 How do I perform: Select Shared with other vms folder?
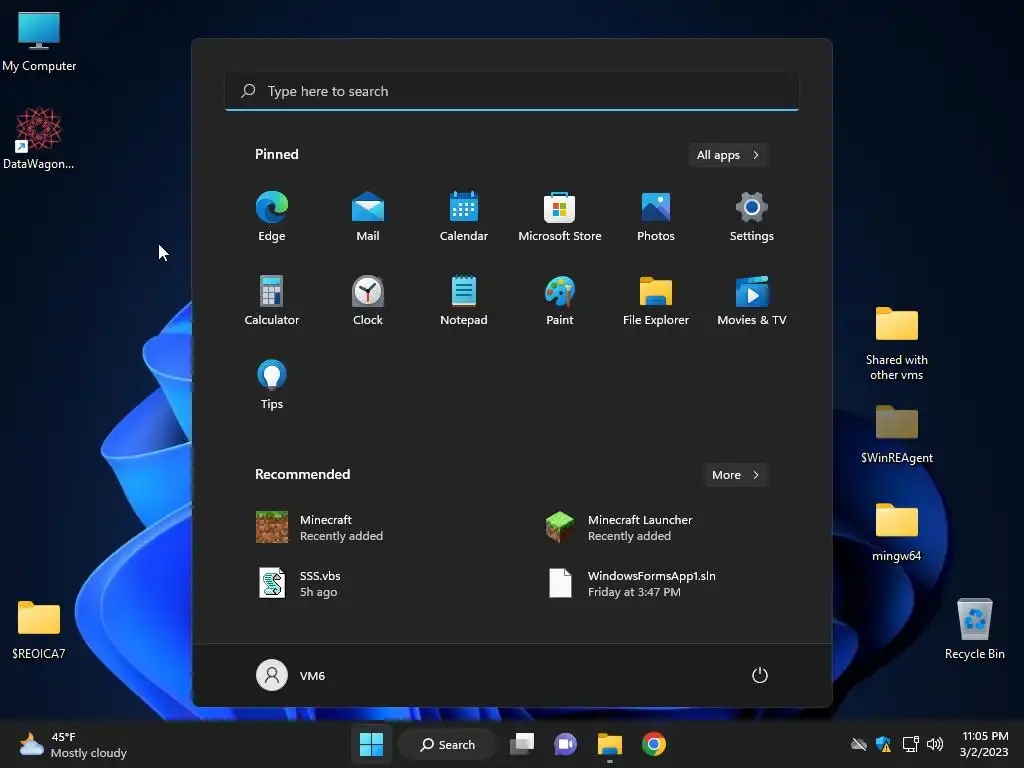897,344
